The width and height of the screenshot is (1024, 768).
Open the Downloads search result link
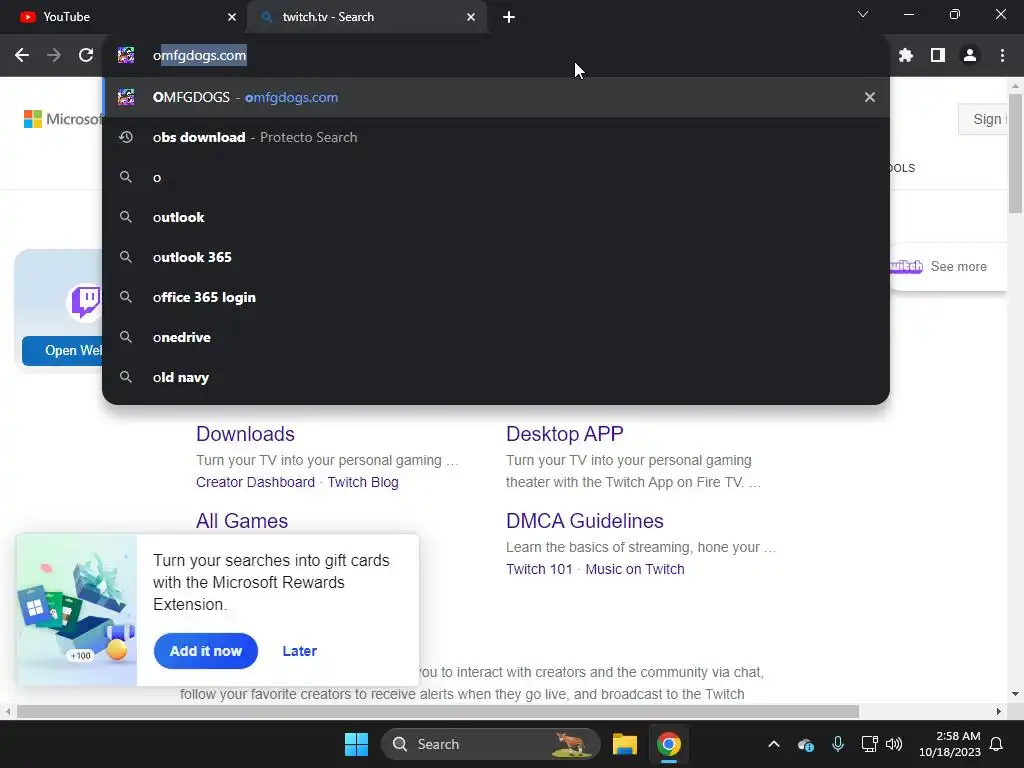point(245,434)
